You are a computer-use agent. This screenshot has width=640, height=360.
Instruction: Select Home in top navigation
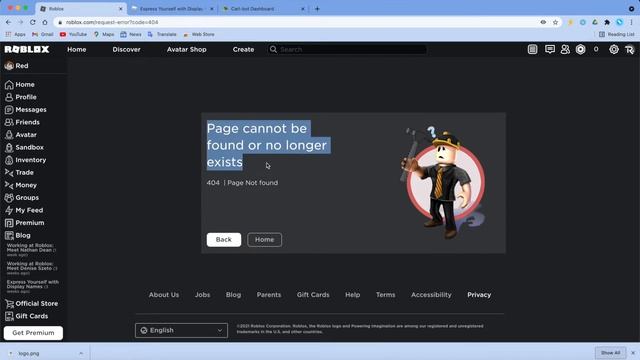77,49
